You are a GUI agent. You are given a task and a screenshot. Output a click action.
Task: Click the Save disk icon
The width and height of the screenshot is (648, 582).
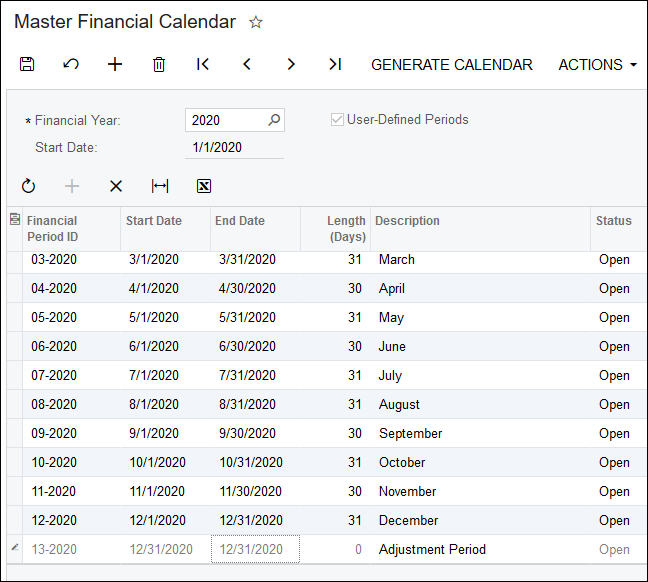[x=27, y=64]
